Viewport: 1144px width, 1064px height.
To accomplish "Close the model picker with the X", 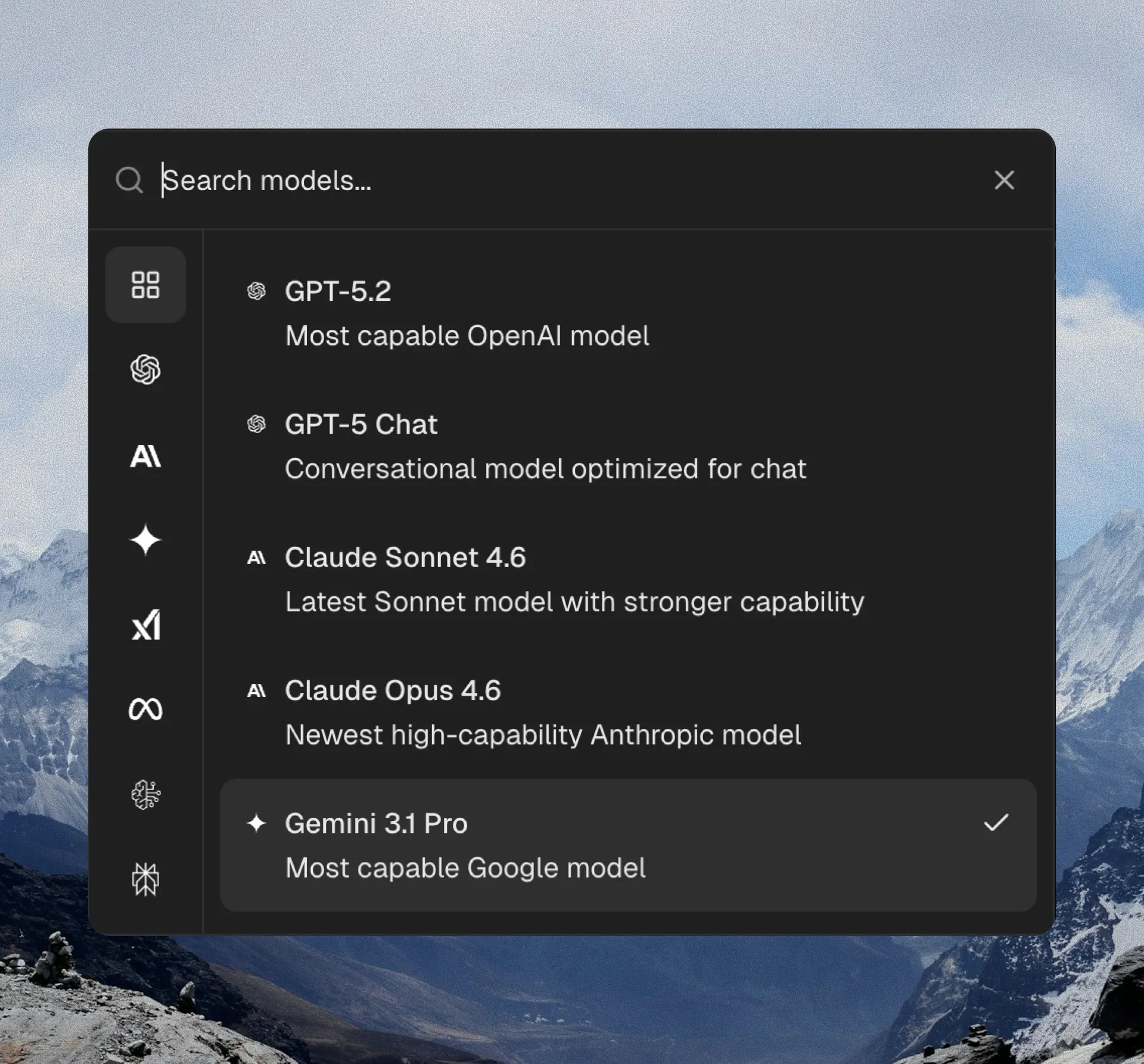I will (x=1004, y=180).
